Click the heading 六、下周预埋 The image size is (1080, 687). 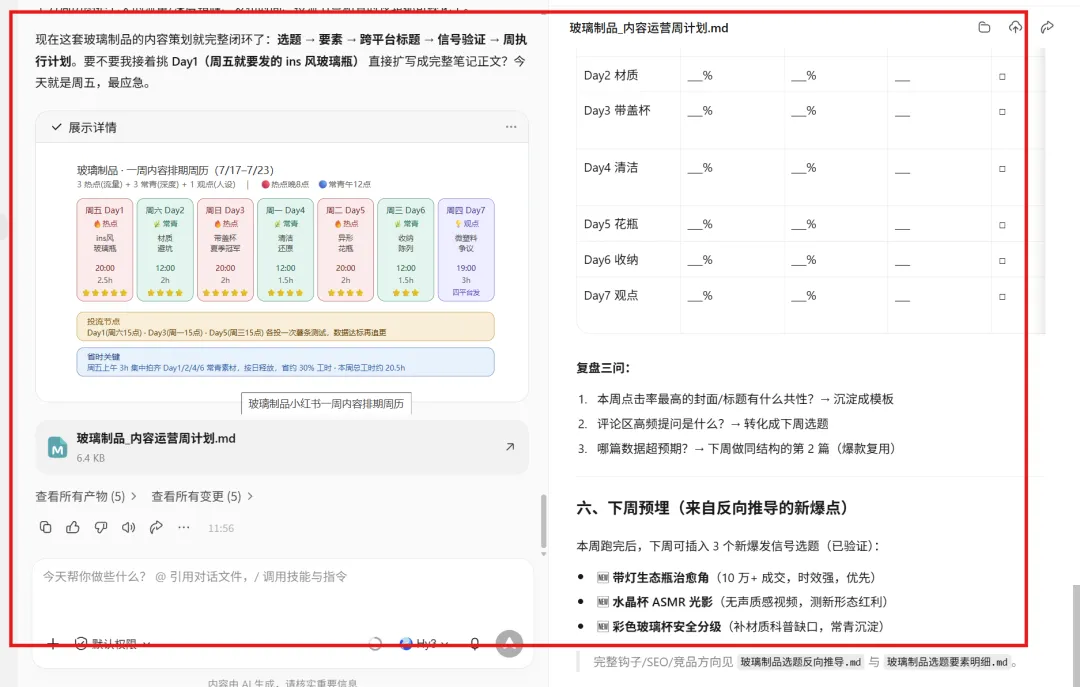click(x=712, y=509)
